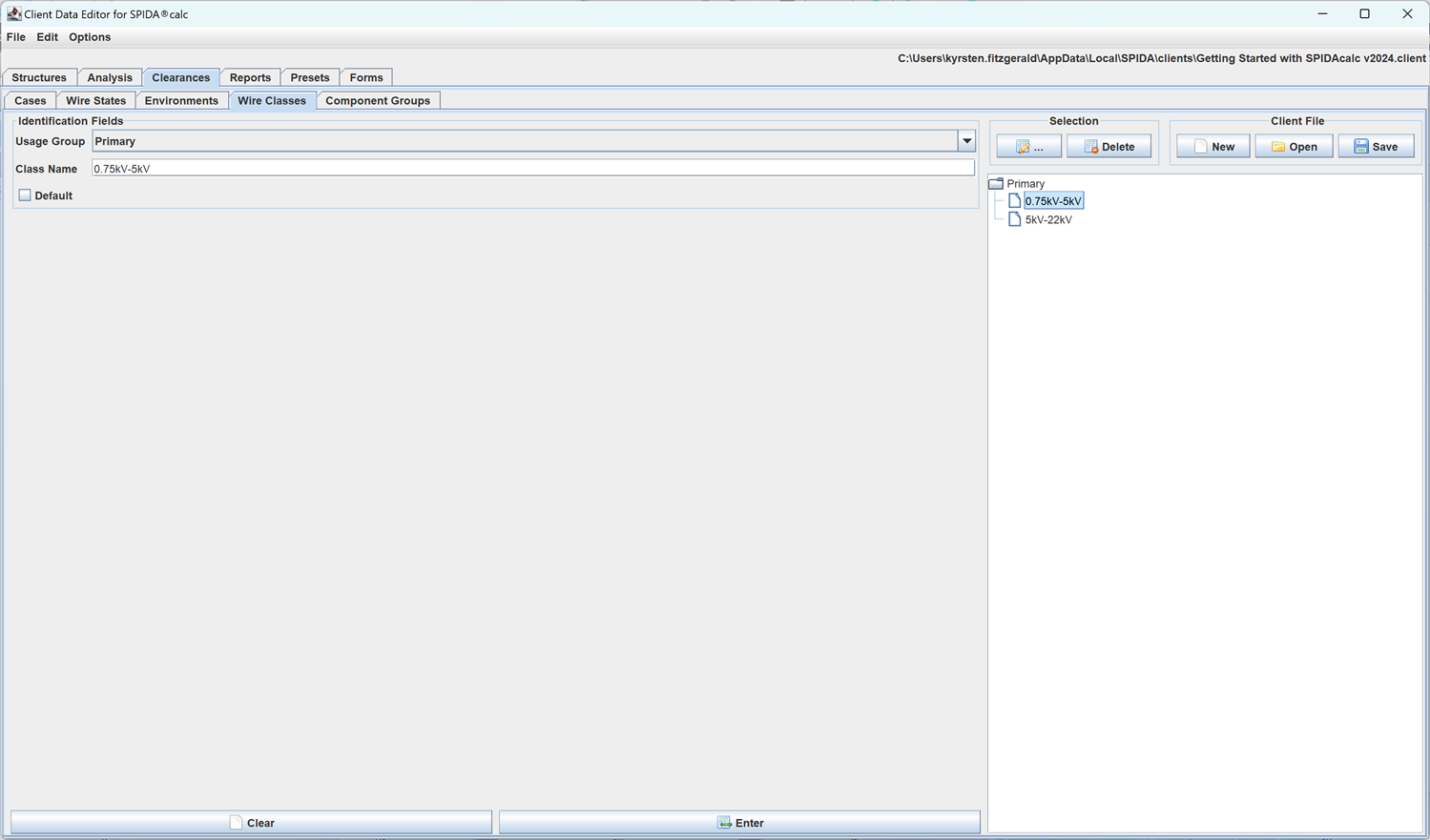
Task: Select the 0.75kV-5kV tree item
Action: (x=1053, y=201)
